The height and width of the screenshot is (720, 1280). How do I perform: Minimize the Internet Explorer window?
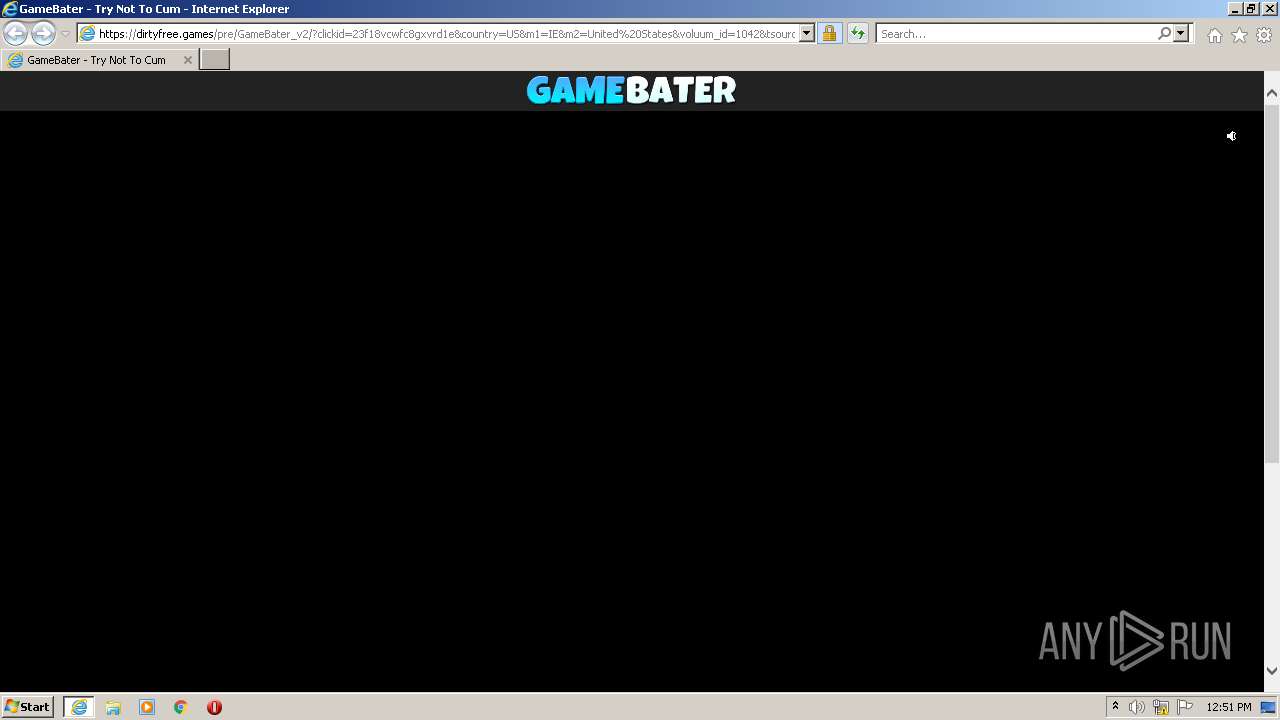(1235, 9)
